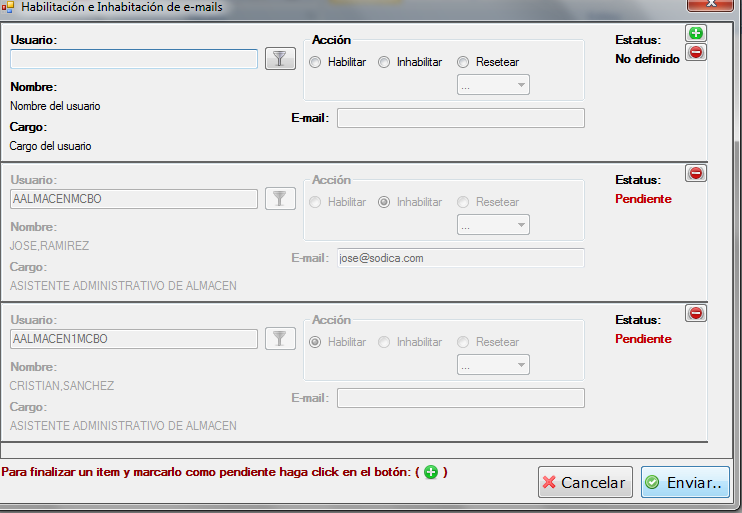742x513 pixels.
Task: Open user filter search next to empty Usuario field
Action: (280, 59)
